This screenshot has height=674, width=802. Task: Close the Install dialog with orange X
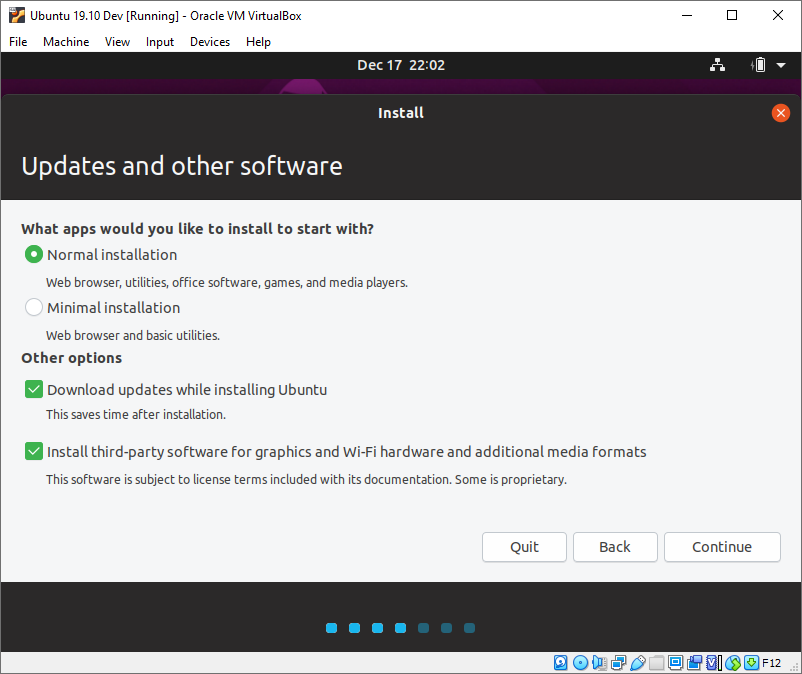pos(781,113)
